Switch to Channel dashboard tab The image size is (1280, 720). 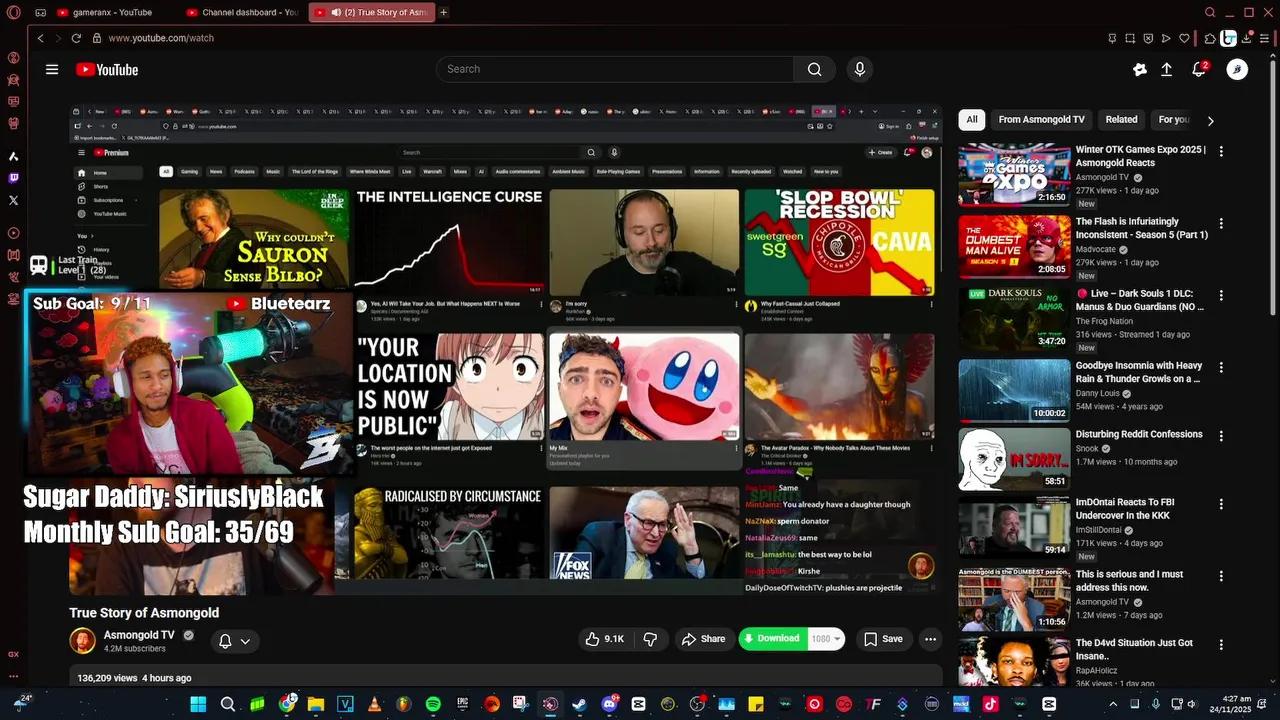tap(243, 12)
